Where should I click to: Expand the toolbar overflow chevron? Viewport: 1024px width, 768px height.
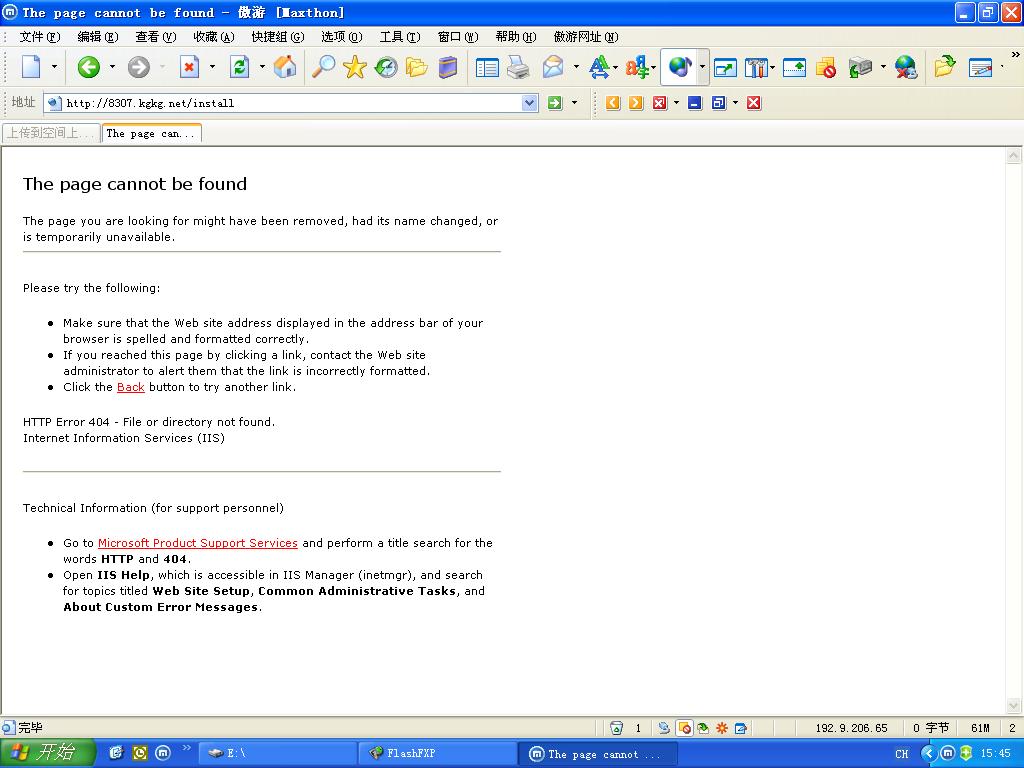coord(1016,55)
